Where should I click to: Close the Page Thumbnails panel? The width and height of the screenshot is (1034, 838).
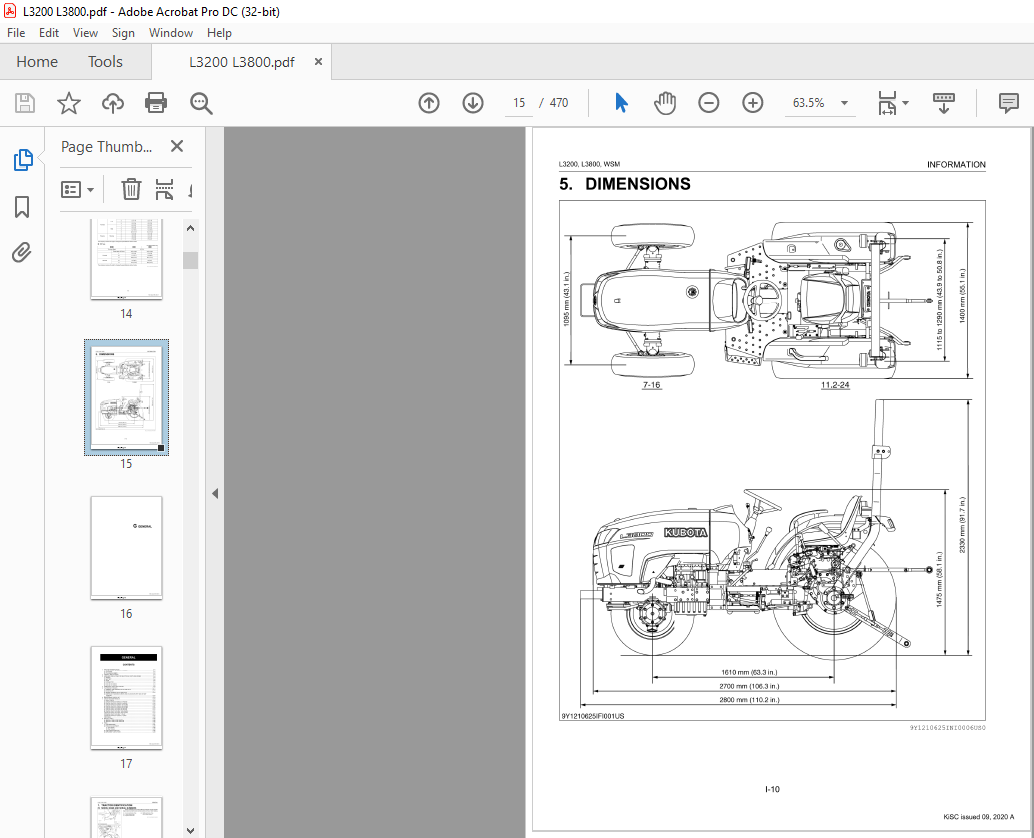177,146
